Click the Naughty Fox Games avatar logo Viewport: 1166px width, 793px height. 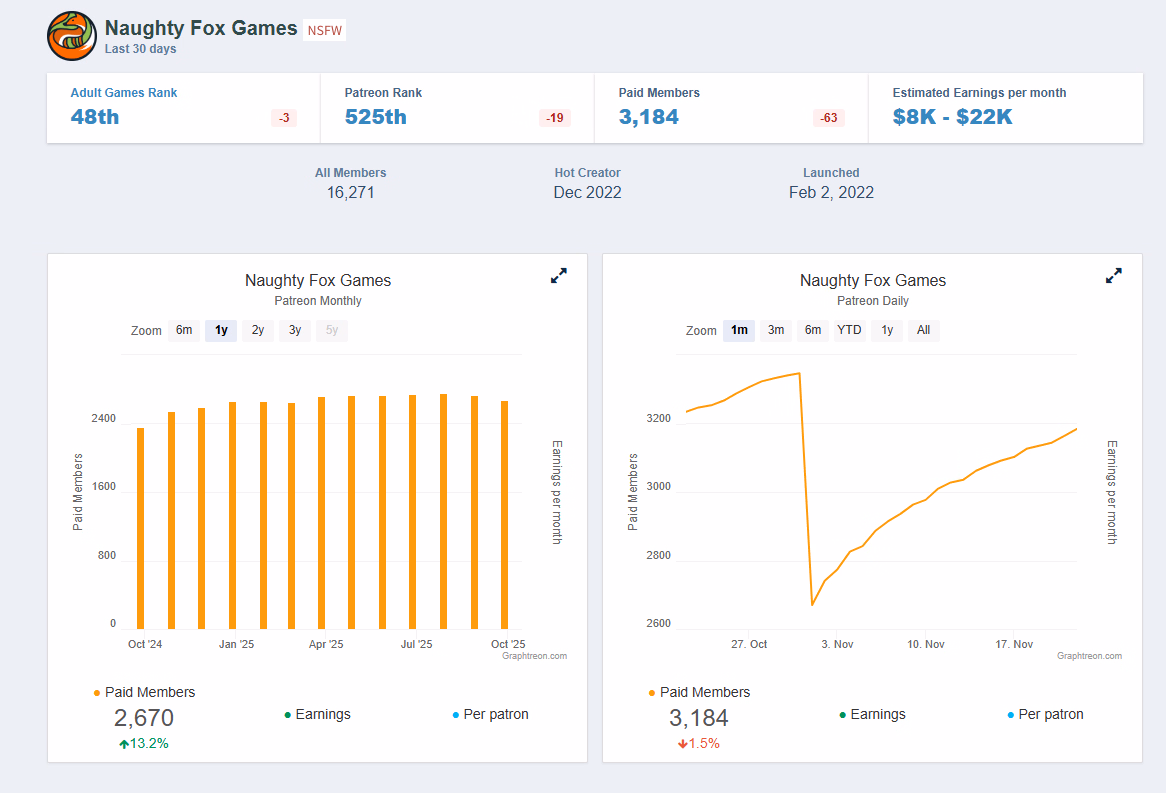[x=72, y=37]
